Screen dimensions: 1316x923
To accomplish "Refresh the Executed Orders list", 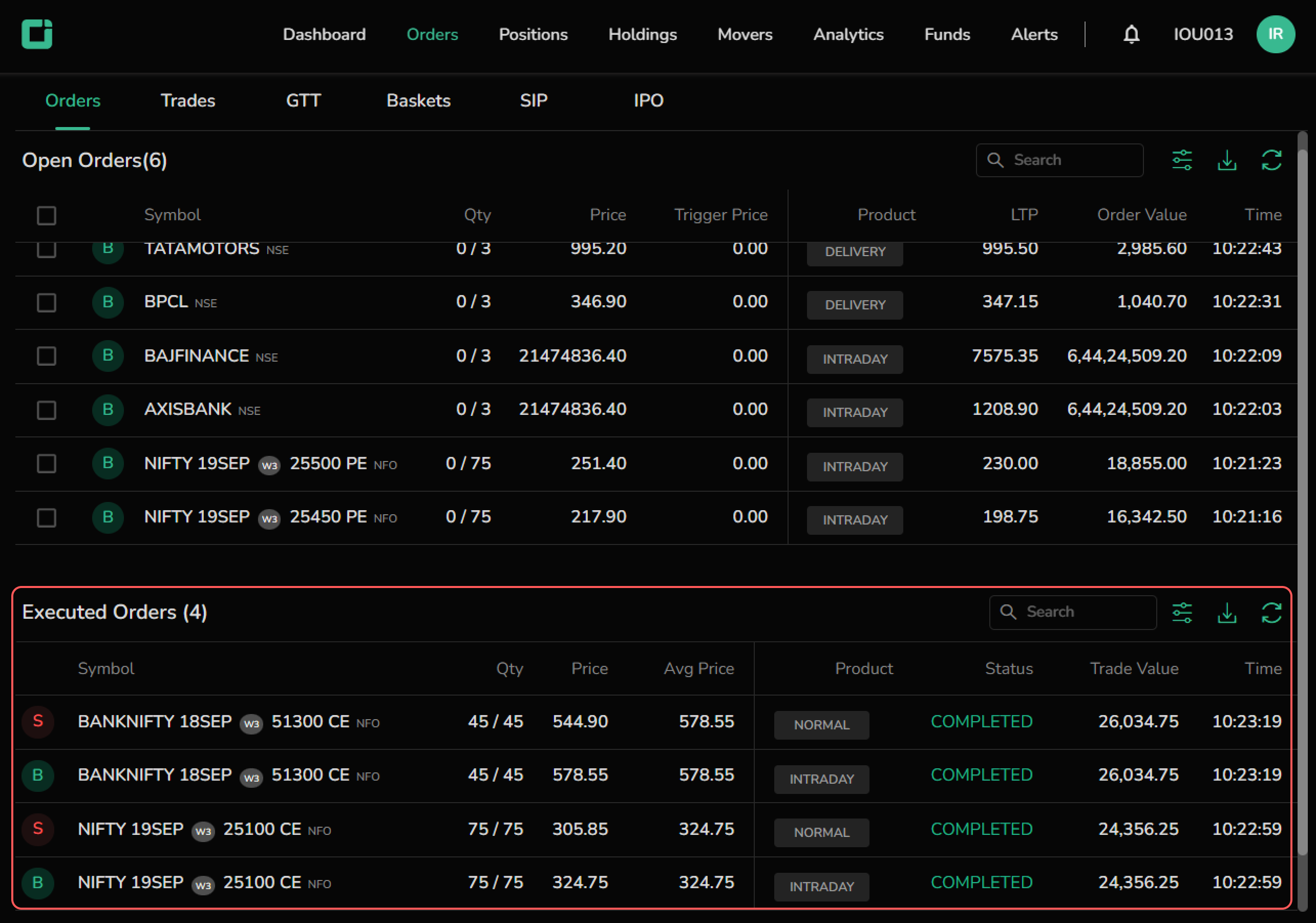I will 1271,612.
